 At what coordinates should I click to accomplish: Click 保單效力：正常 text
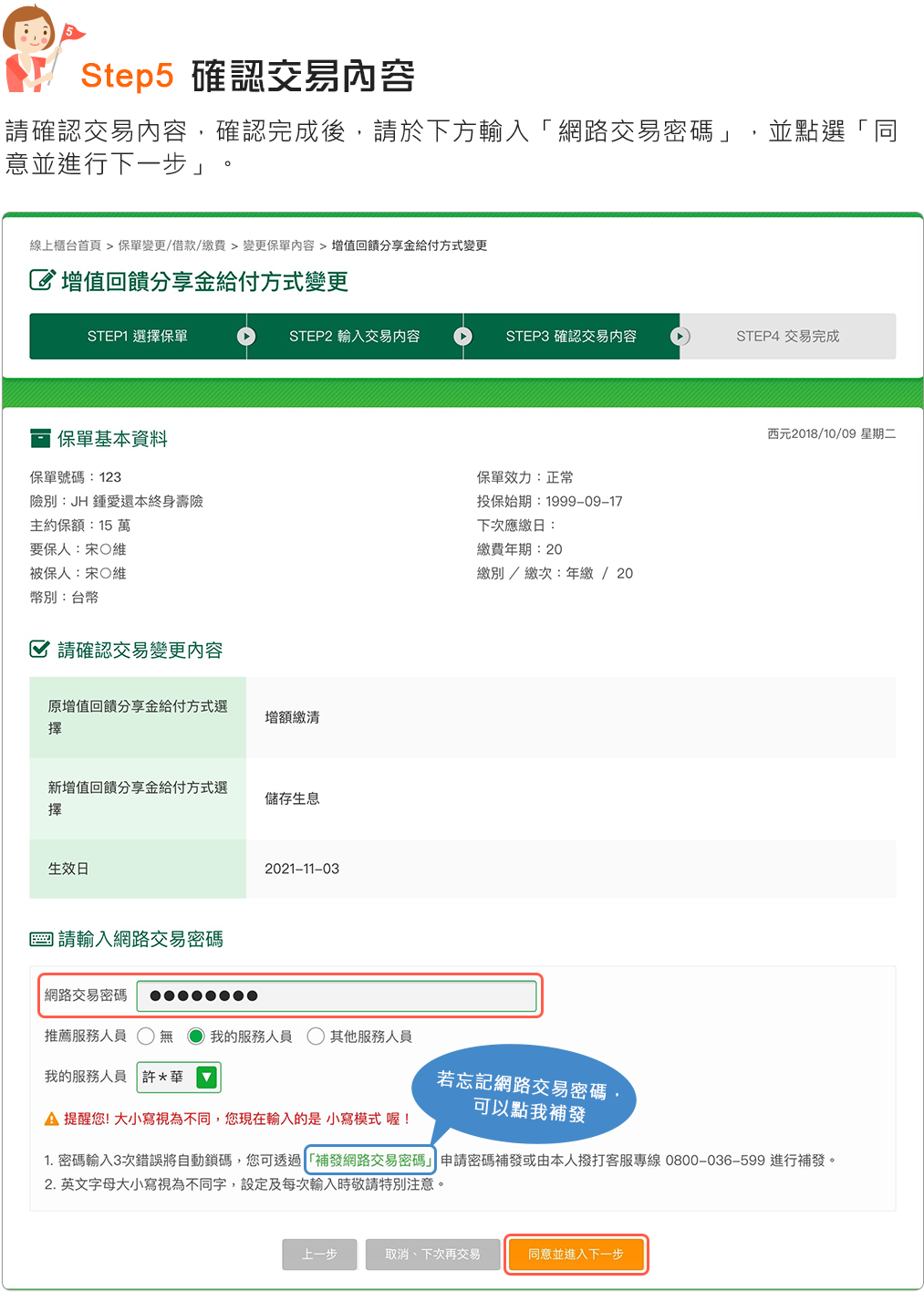point(525,477)
